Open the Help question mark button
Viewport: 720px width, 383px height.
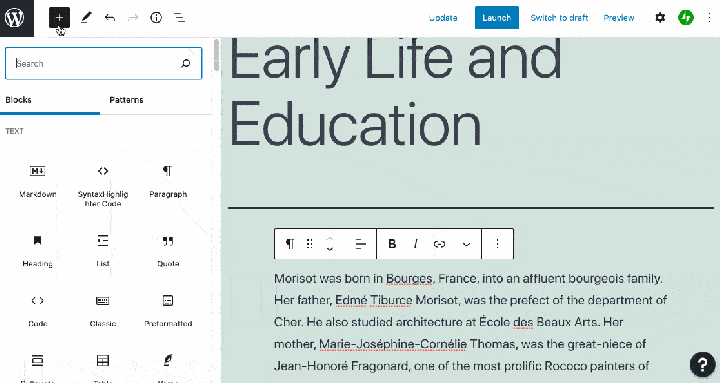coord(703,365)
